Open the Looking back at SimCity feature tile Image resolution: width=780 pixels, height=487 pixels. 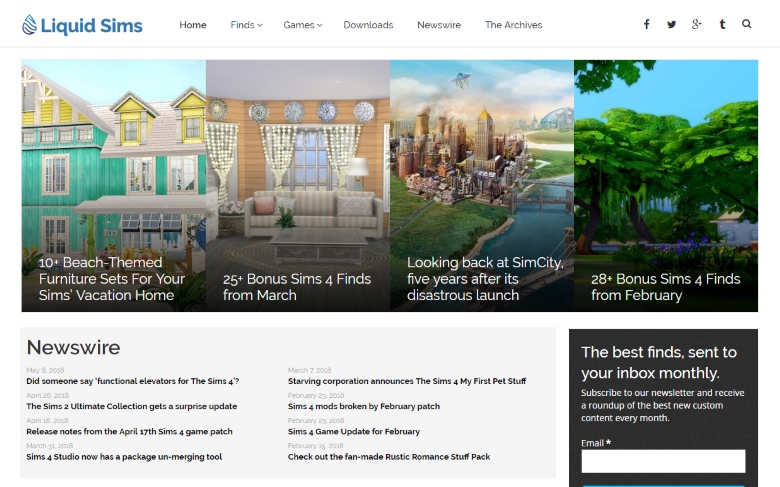pos(482,186)
